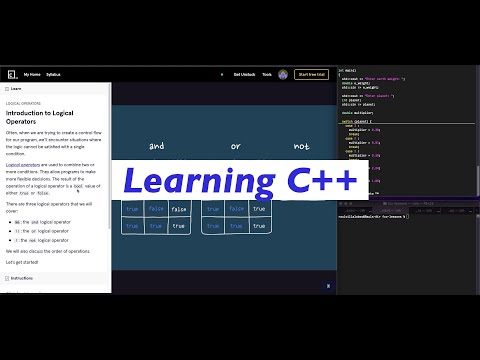Click the Learn section icon
This screenshot has height=360, width=480.
pos(7,89)
